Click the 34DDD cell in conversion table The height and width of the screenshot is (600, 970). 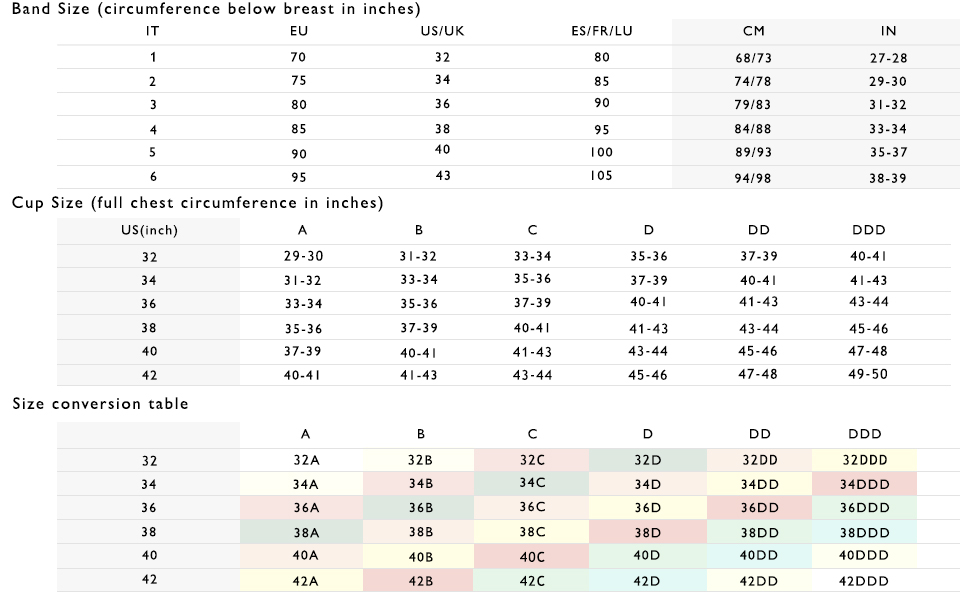863,484
